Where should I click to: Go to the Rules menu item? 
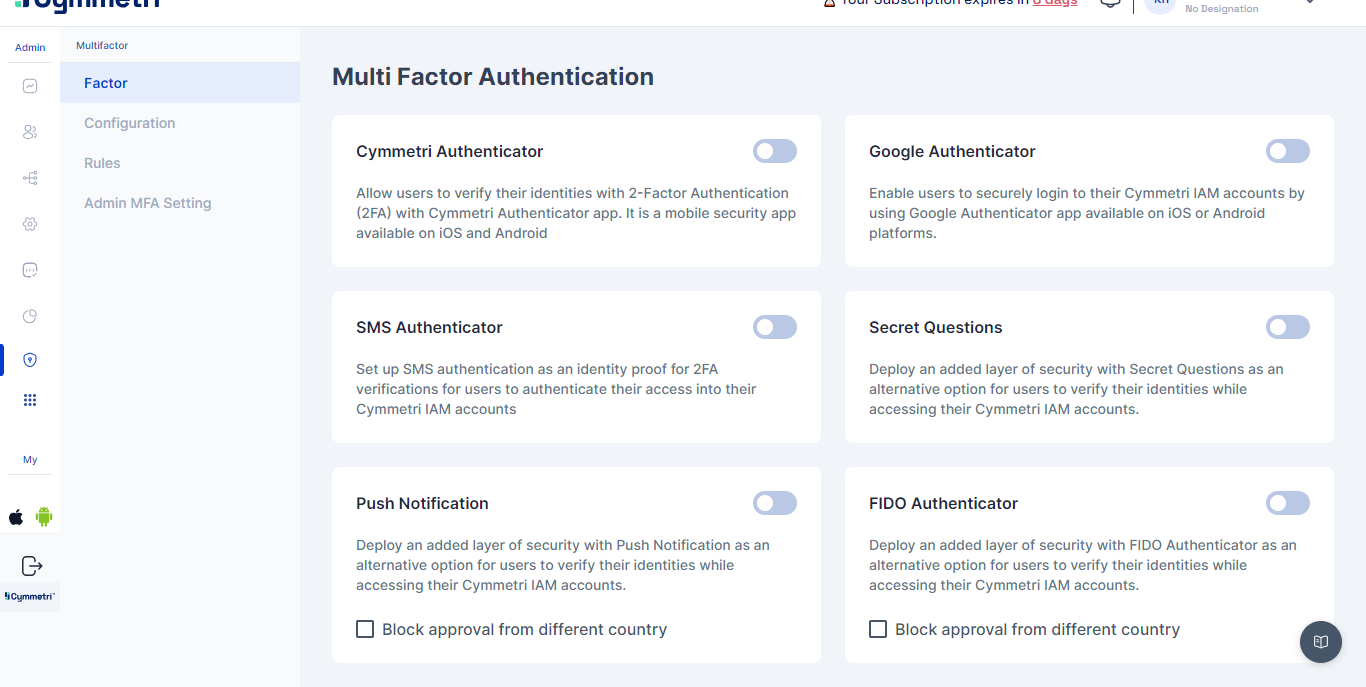[x=102, y=163]
